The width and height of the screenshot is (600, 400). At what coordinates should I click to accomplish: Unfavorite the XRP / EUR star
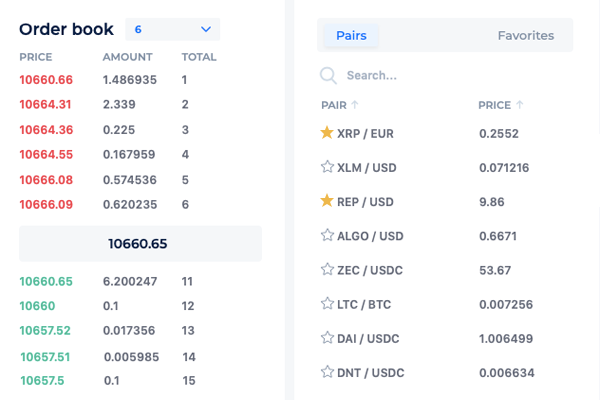326,133
